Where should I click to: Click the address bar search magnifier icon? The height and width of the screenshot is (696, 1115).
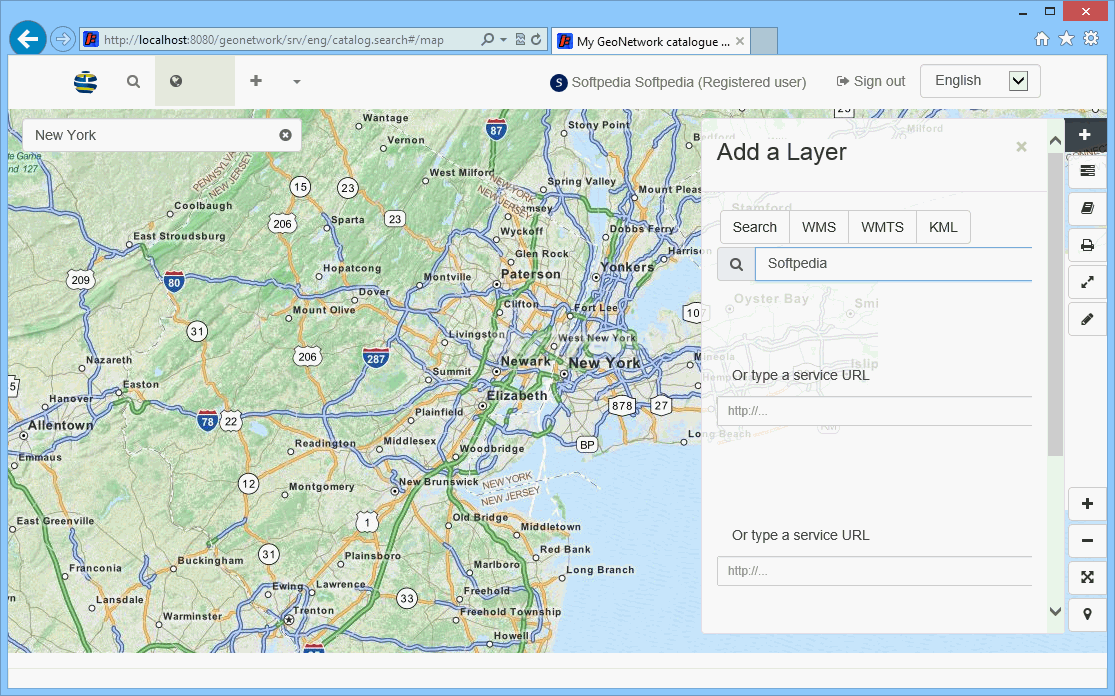coord(487,40)
